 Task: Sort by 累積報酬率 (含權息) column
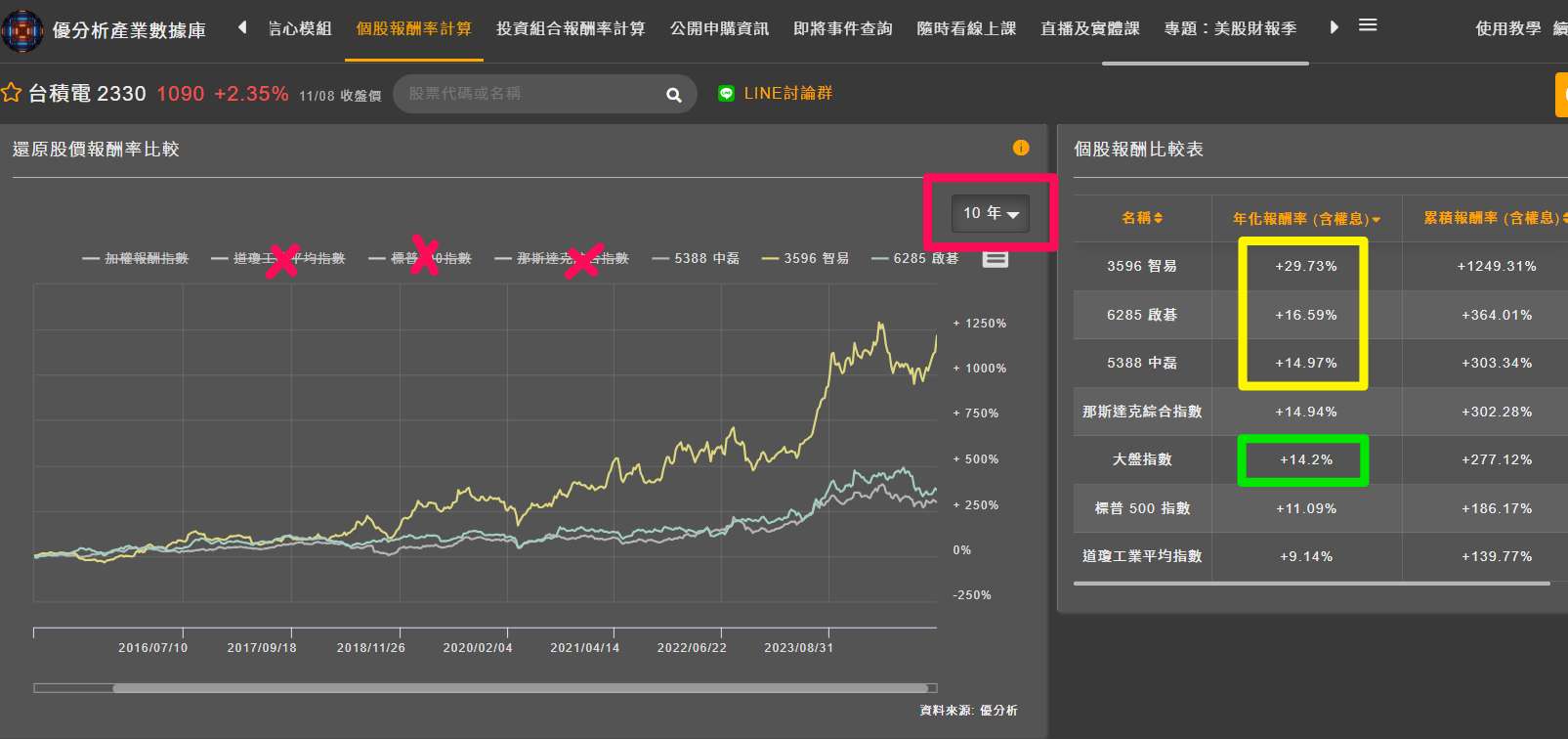click(x=1496, y=218)
